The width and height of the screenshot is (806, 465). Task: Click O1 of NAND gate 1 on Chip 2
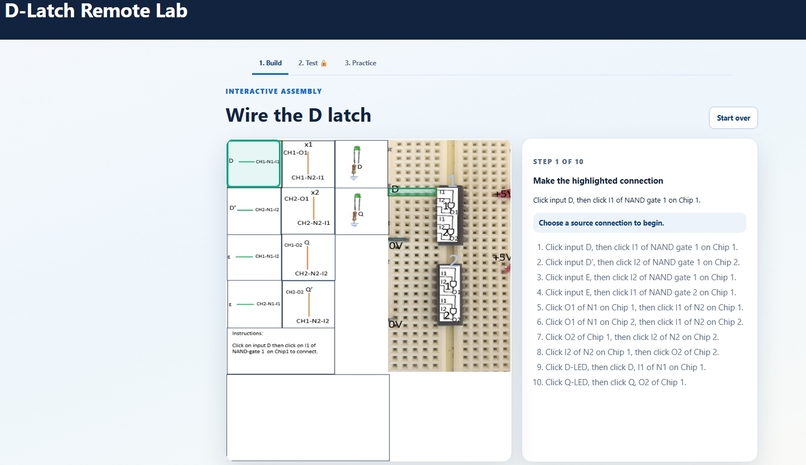pos(456,292)
